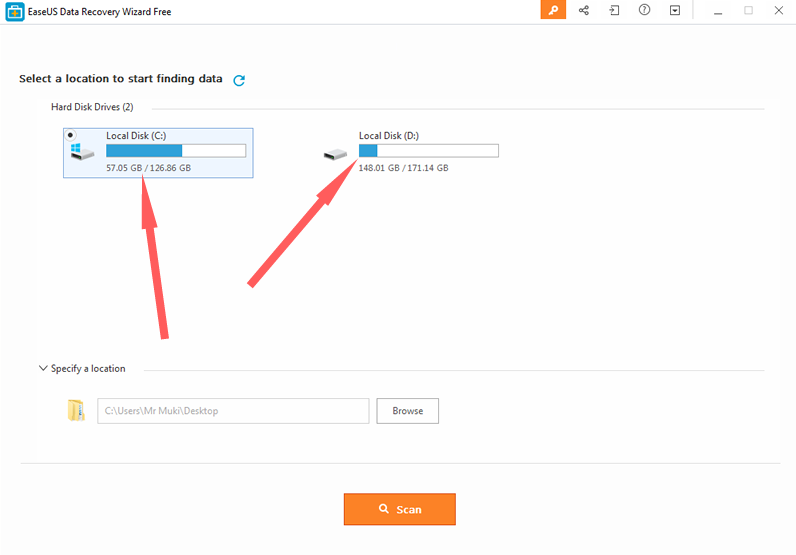Select the Local Disk (C:) label
Image resolution: width=796 pixels, height=555 pixels.
[136, 136]
